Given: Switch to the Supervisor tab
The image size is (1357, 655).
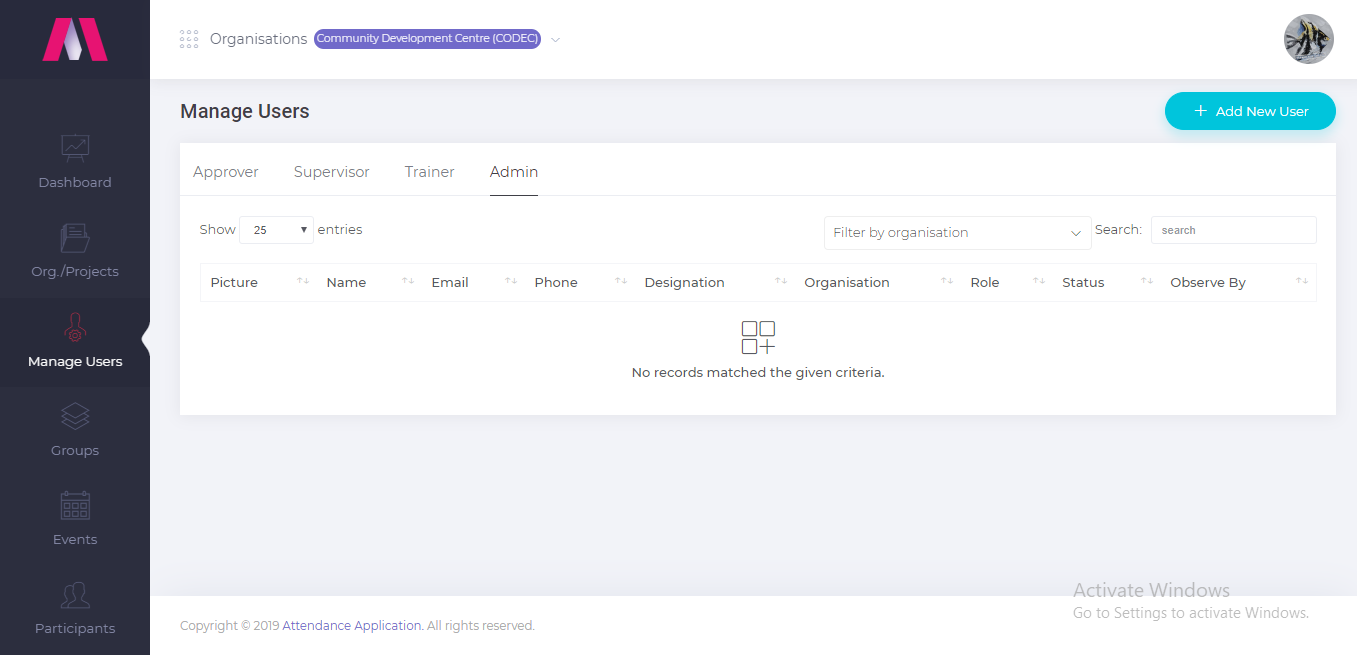Looking at the screenshot, I should point(332,172).
